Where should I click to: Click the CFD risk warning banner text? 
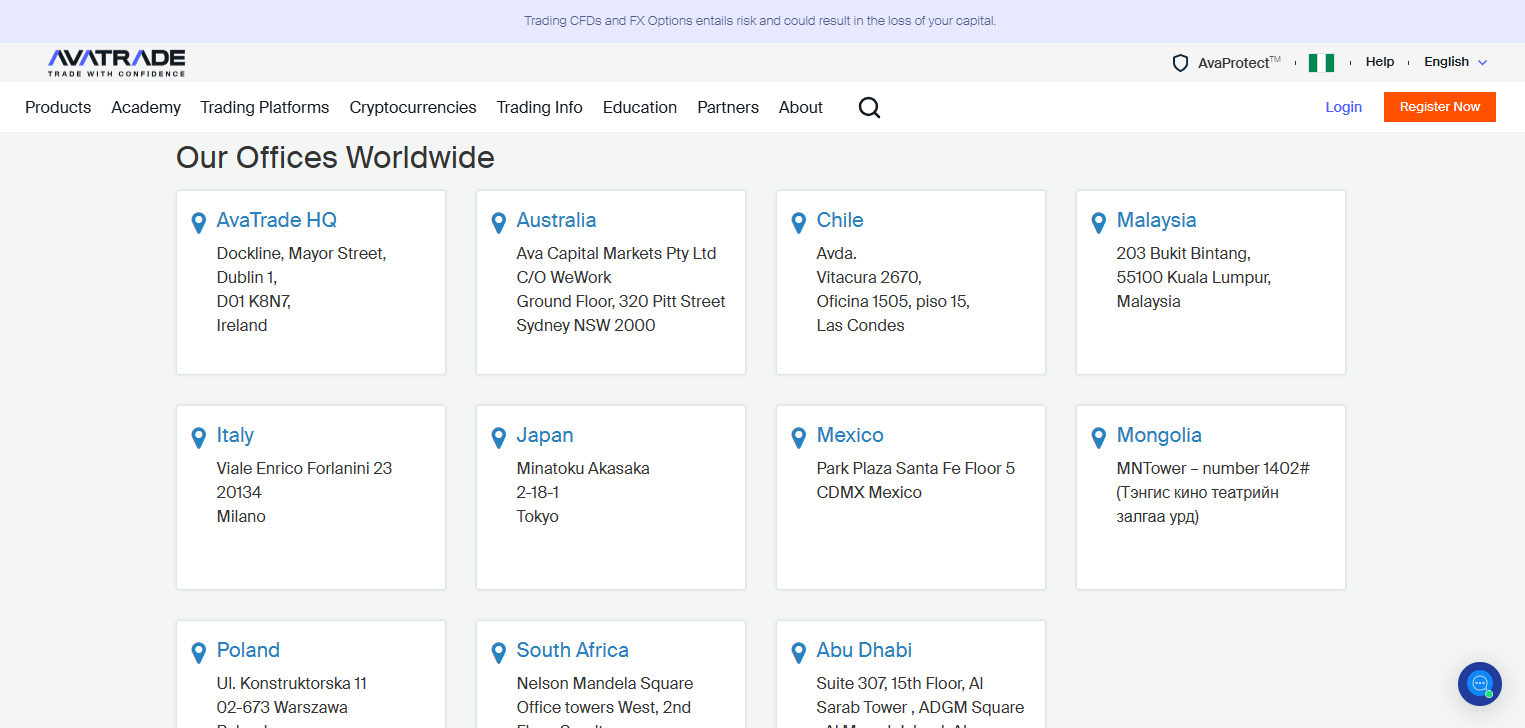760,21
